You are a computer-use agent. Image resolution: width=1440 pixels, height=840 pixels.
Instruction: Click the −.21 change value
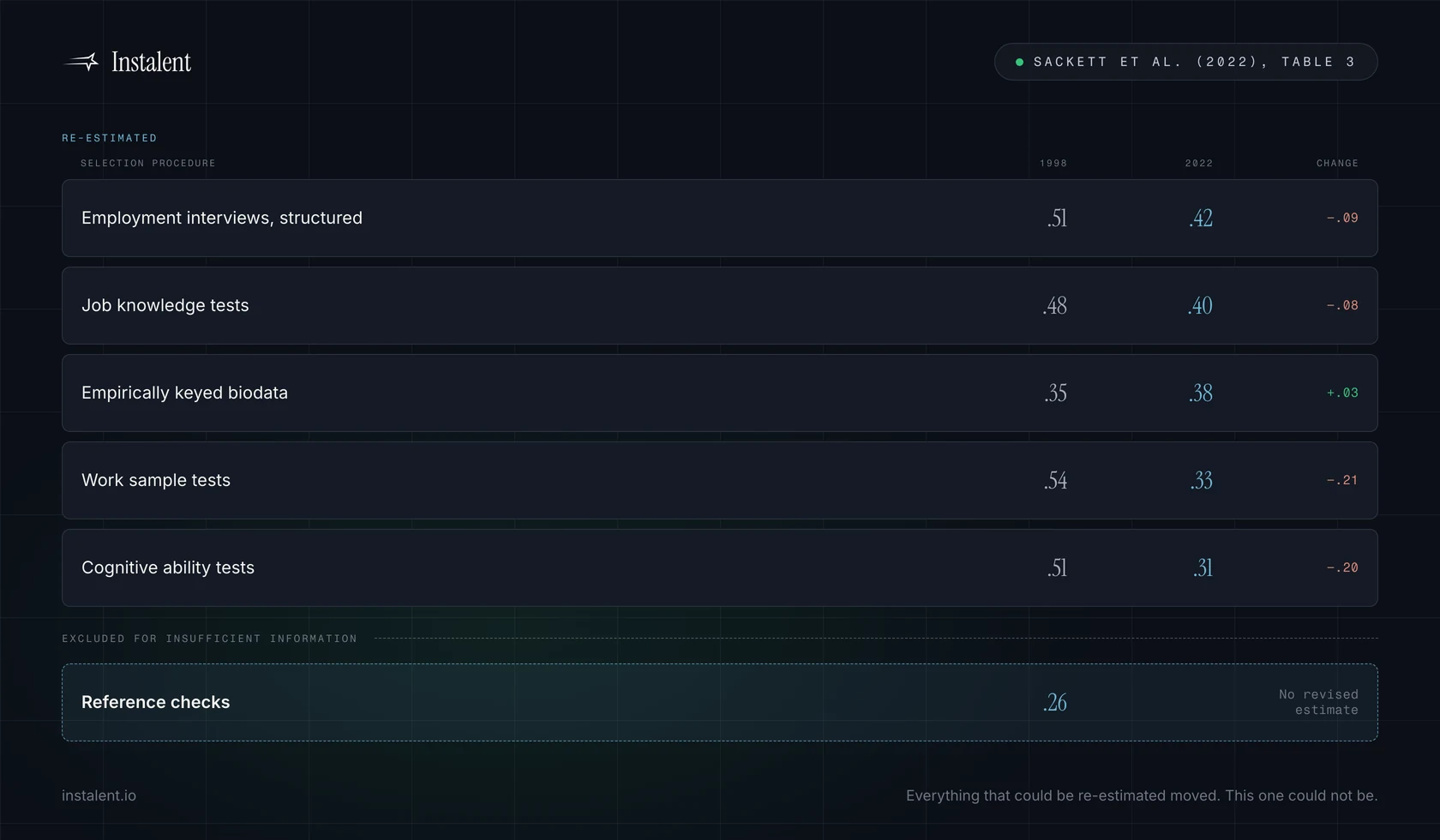[1342, 480]
